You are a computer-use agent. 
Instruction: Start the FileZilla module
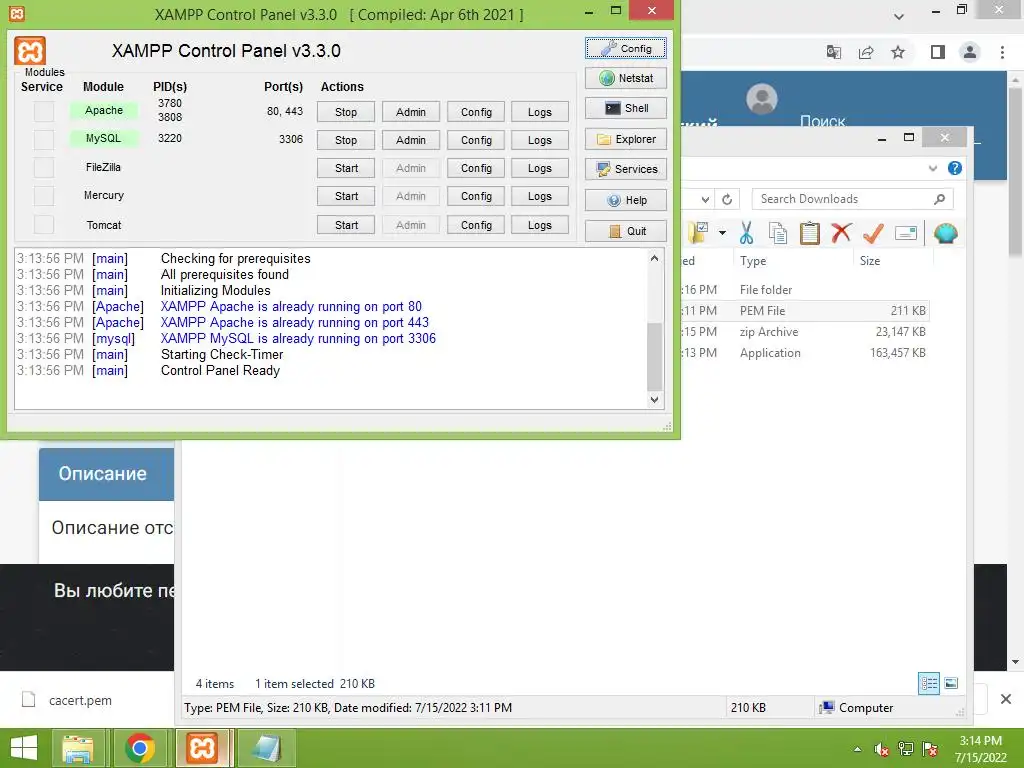click(x=346, y=168)
